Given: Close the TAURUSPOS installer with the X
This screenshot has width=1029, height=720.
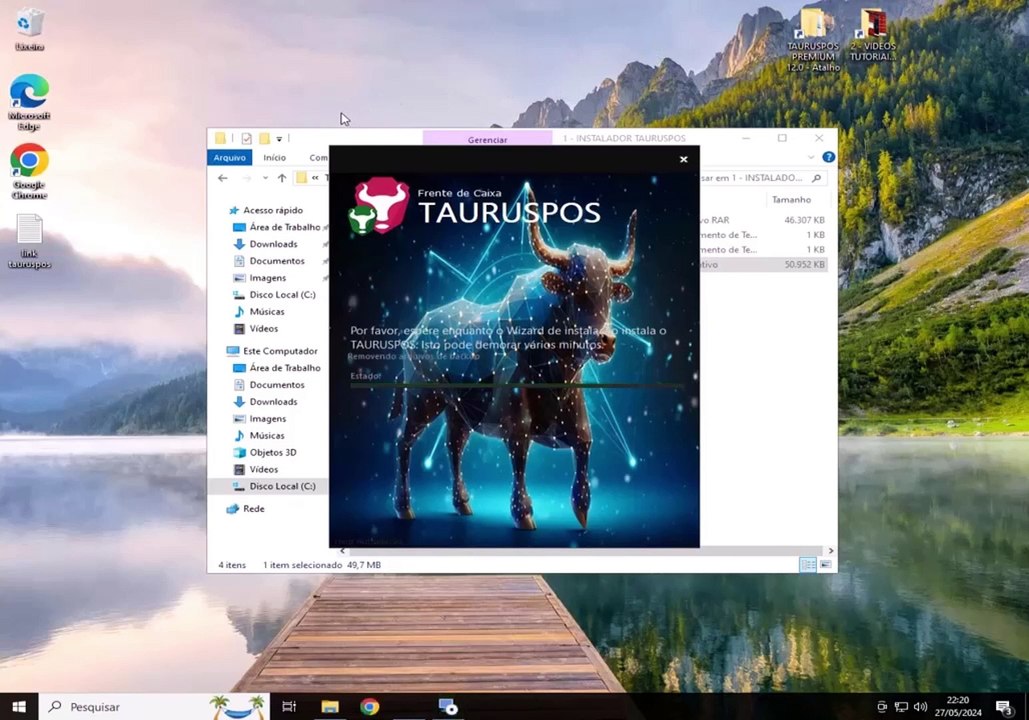Looking at the screenshot, I should (x=683, y=159).
